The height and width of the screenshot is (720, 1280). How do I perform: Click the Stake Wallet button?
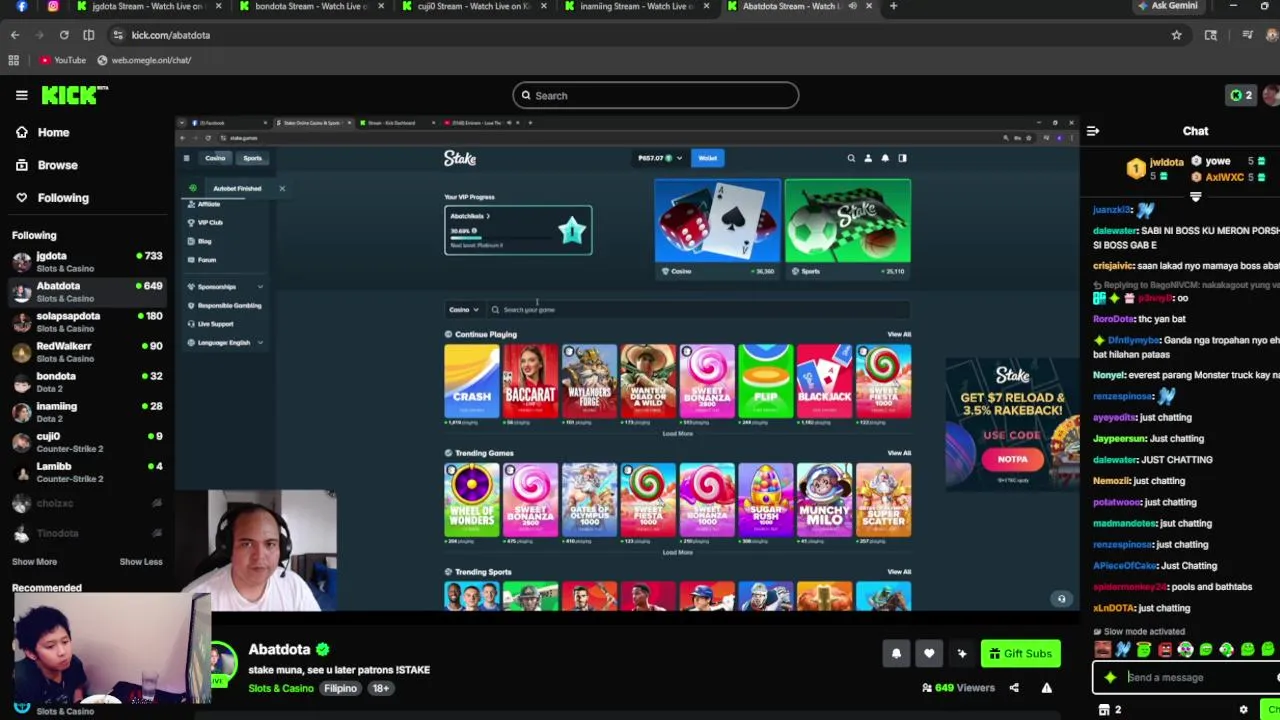(708, 158)
